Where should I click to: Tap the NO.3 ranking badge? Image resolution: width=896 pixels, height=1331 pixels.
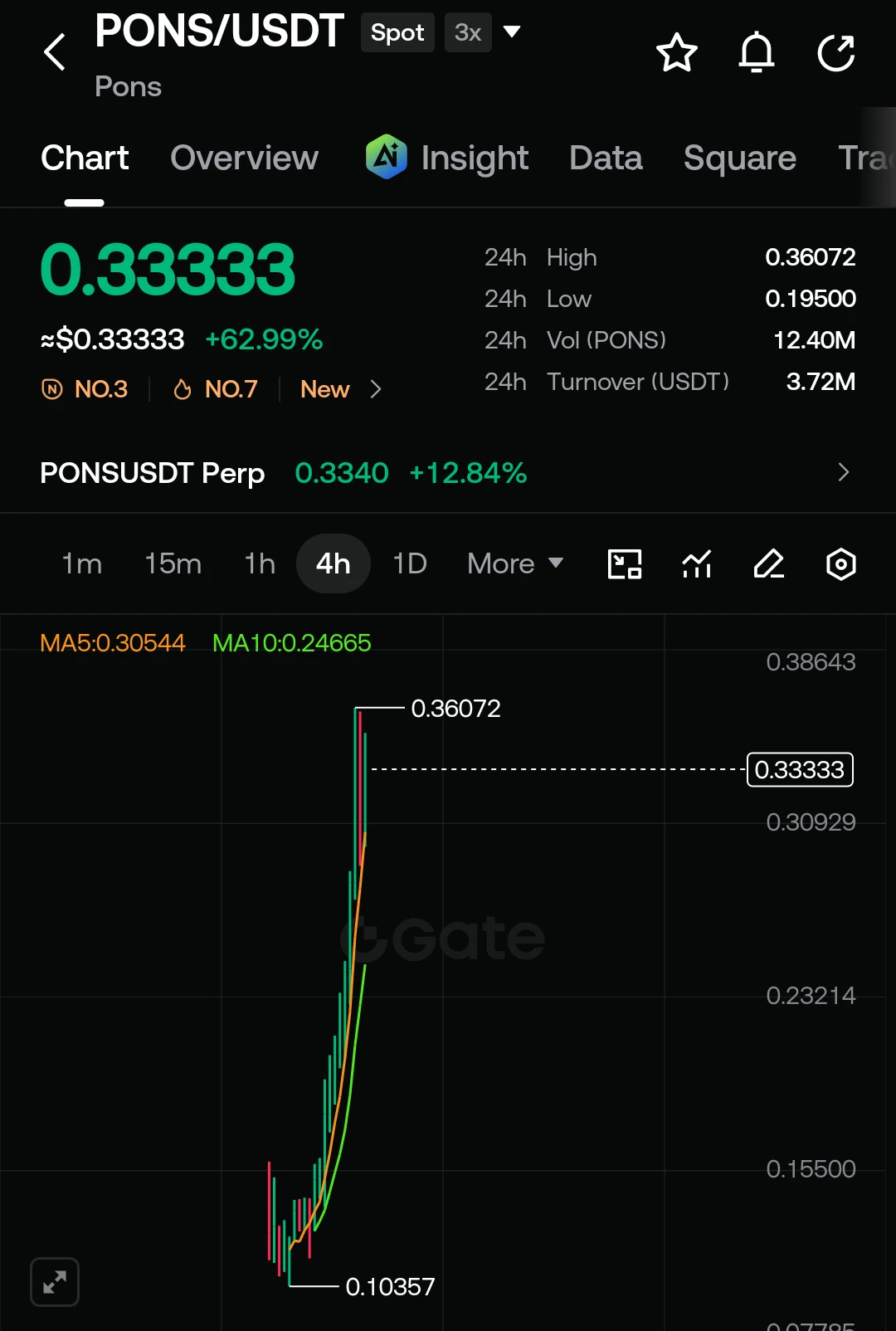coord(85,389)
